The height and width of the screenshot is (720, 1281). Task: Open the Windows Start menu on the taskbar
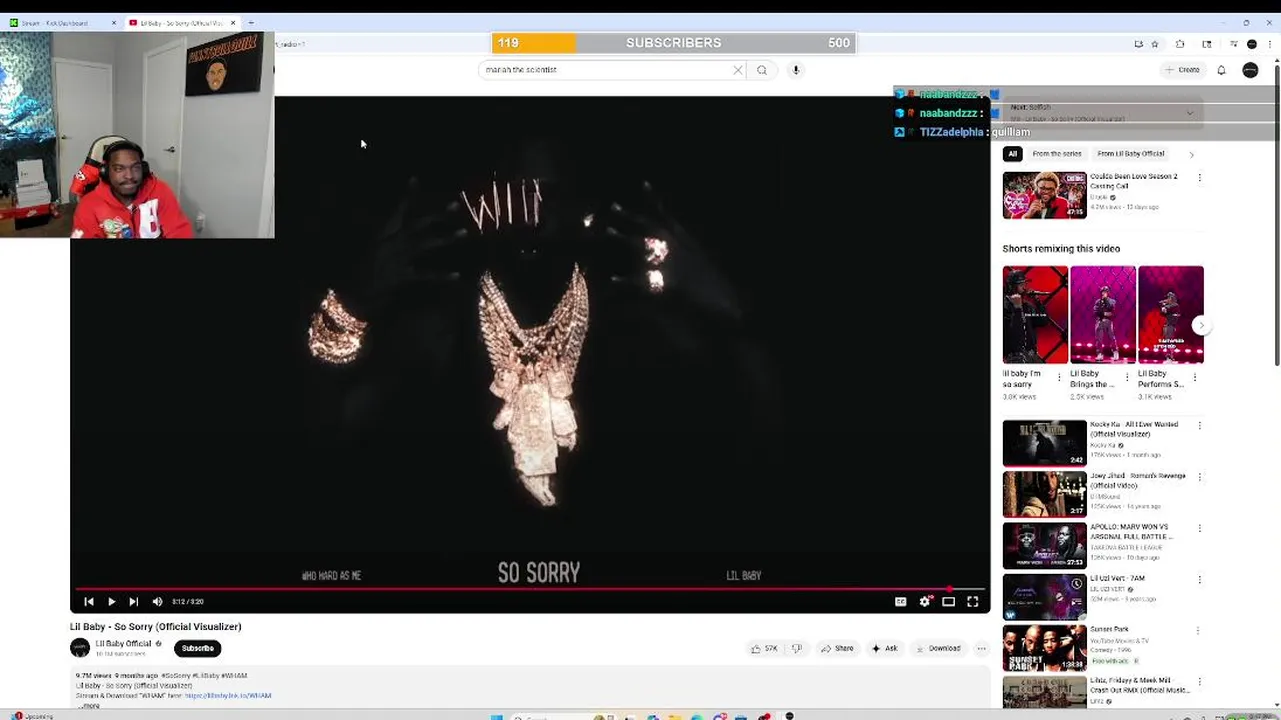(x=497, y=716)
